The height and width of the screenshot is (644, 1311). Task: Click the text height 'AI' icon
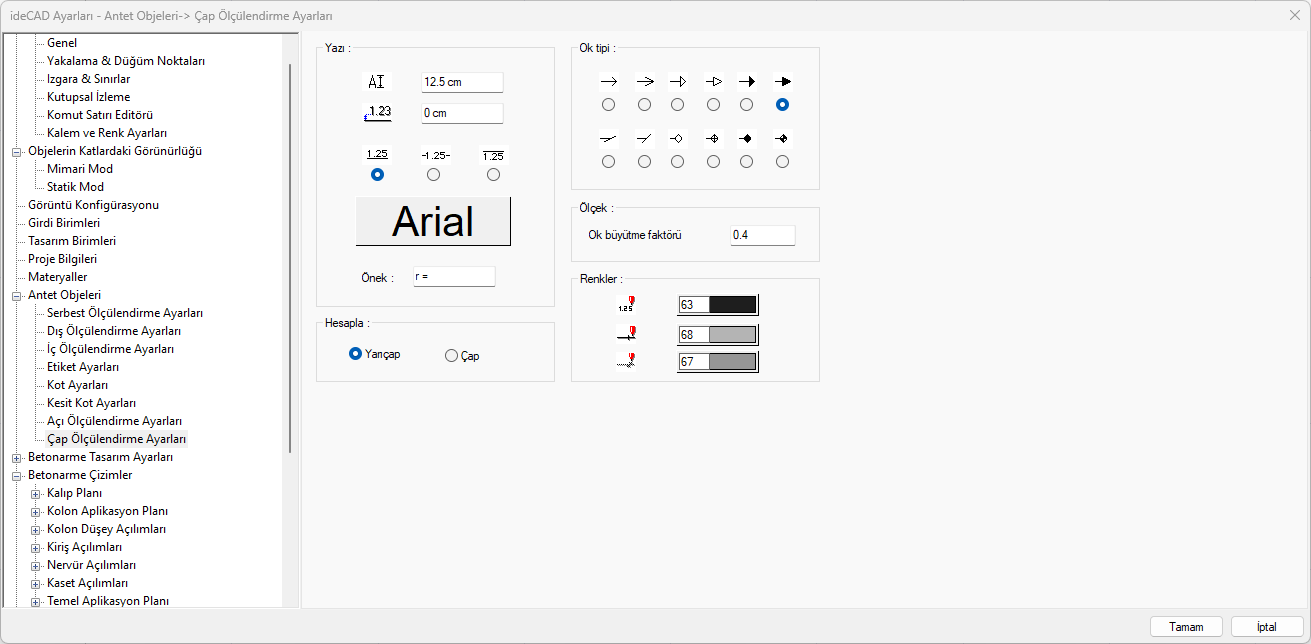(x=376, y=82)
